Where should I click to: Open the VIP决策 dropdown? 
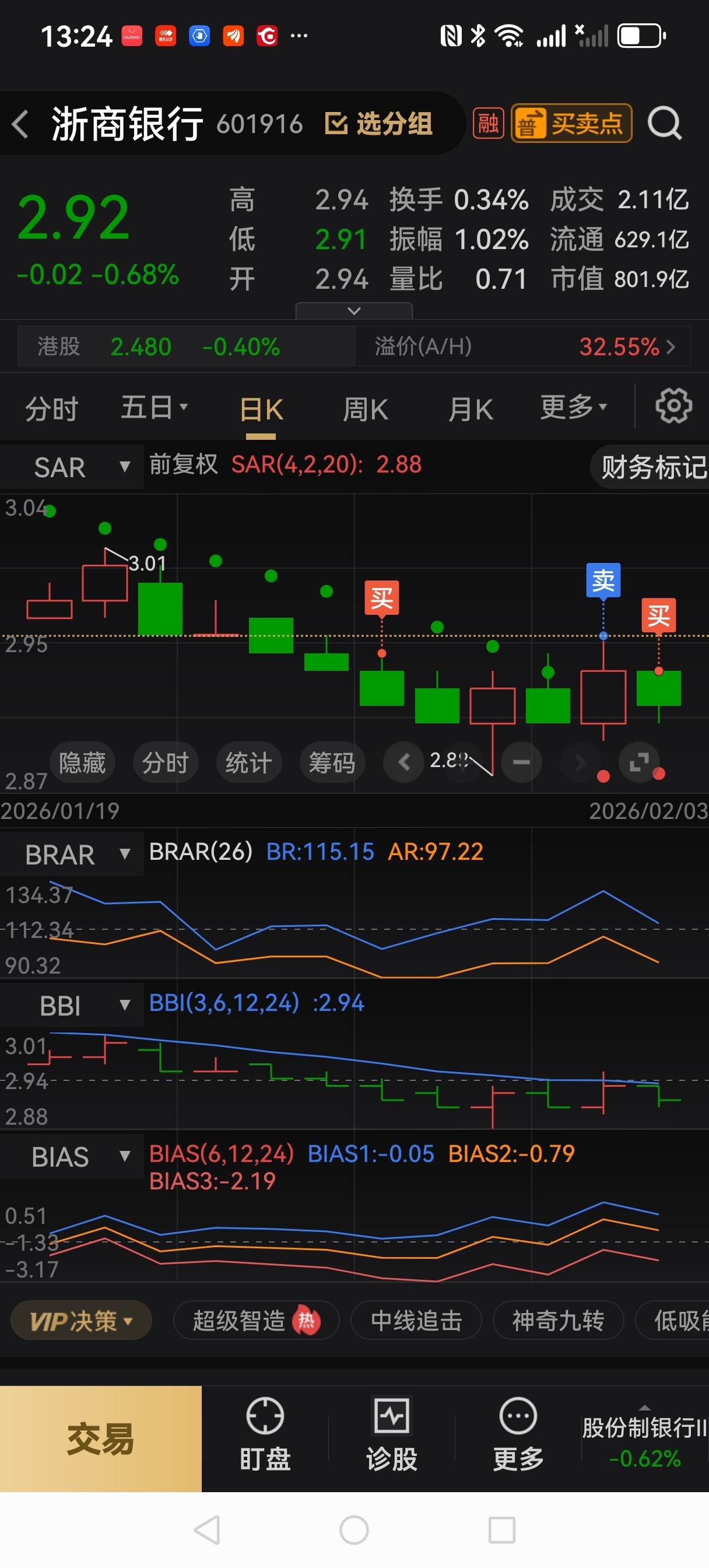tap(81, 1321)
